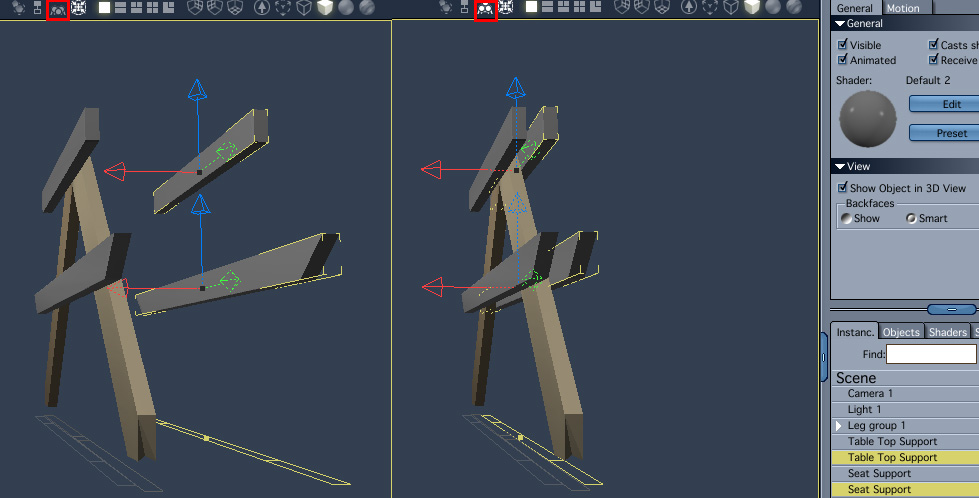Image resolution: width=979 pixels, height=498 pixels.
Task: Switch to the Objects tab
Action: click(x=901, y=332)
